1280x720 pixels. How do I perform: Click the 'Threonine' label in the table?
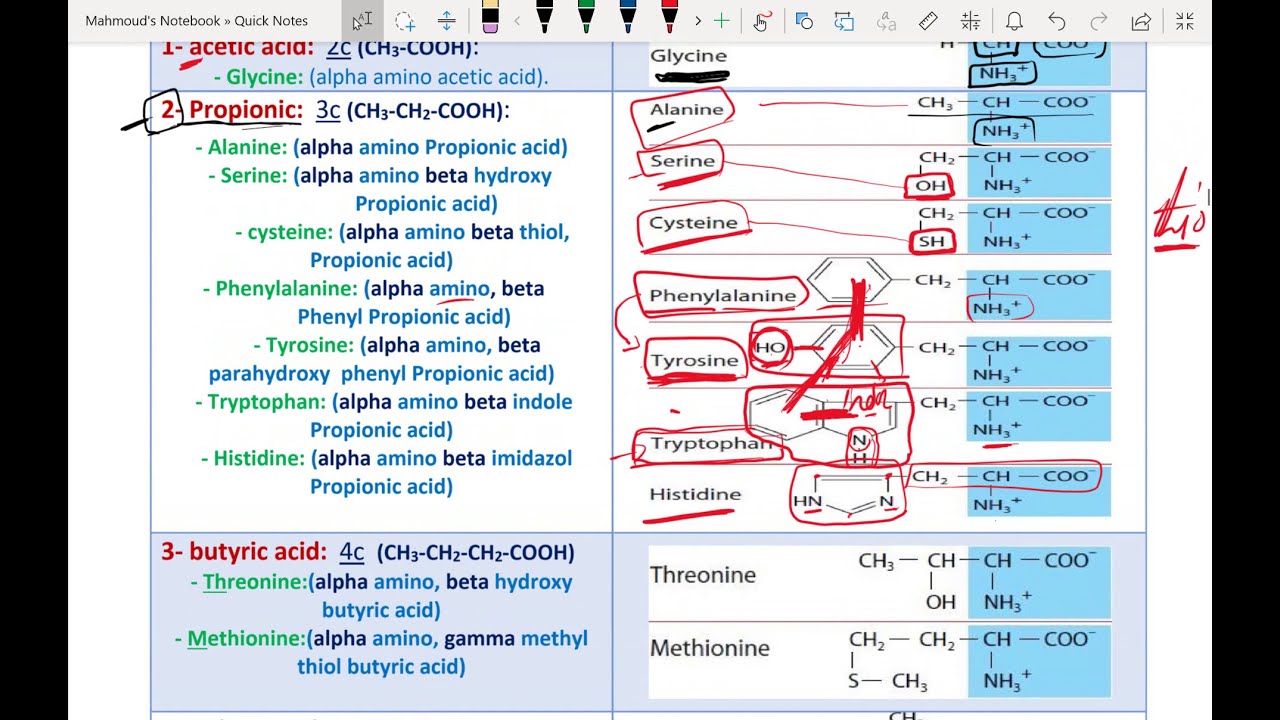pyautogui.click(x=703, y=575)
